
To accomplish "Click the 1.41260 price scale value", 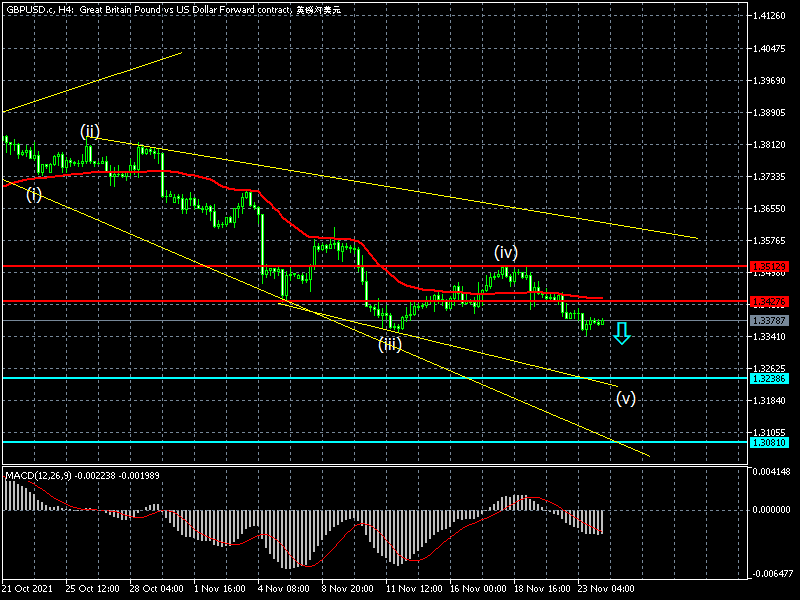I will (x=769, y=17).
